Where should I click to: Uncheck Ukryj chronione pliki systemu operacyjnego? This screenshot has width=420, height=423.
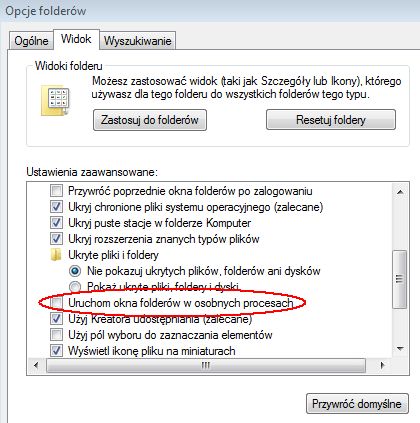56,207
